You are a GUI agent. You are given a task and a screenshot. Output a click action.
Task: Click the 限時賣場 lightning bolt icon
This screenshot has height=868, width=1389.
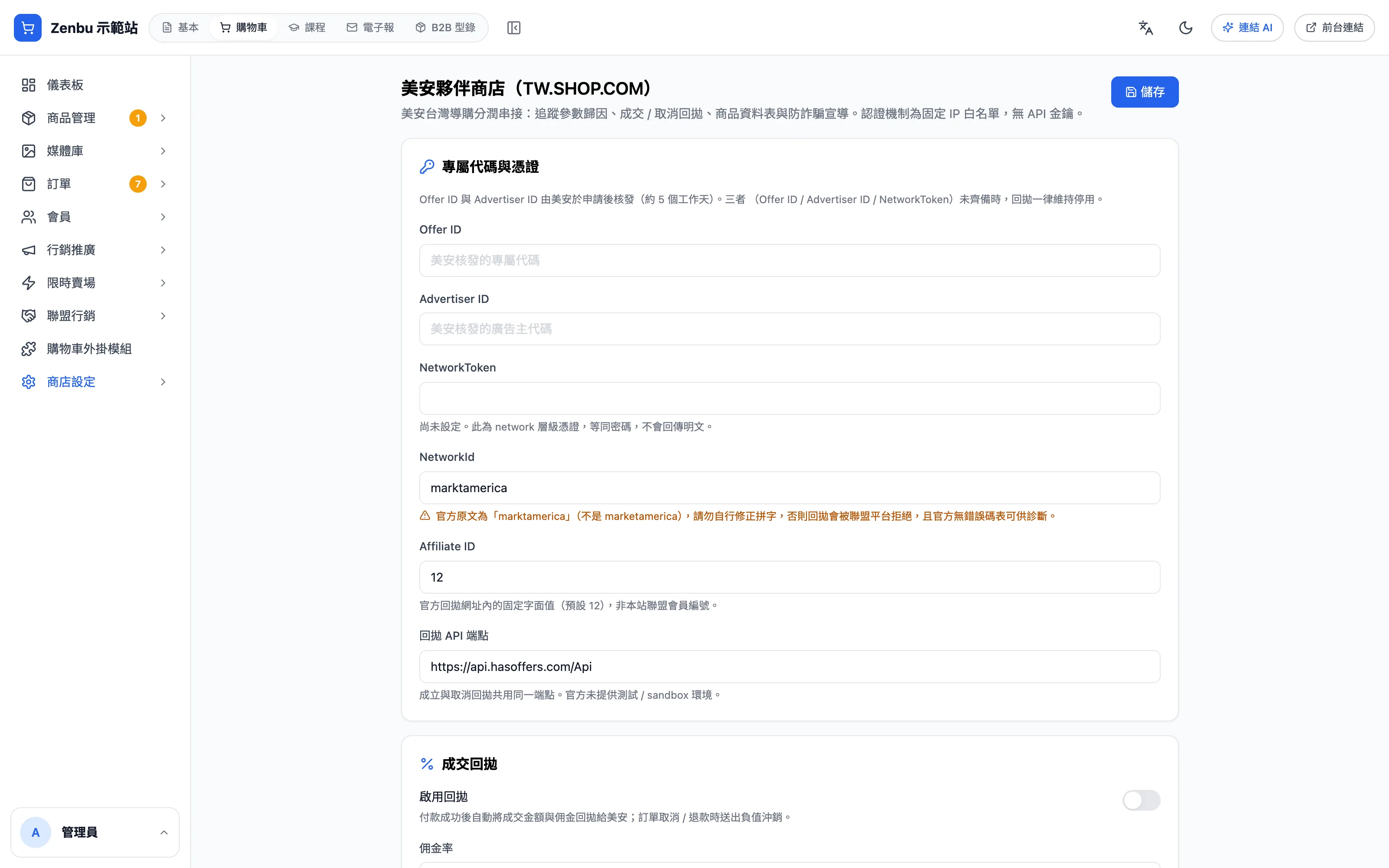click(x=29, y=283)
